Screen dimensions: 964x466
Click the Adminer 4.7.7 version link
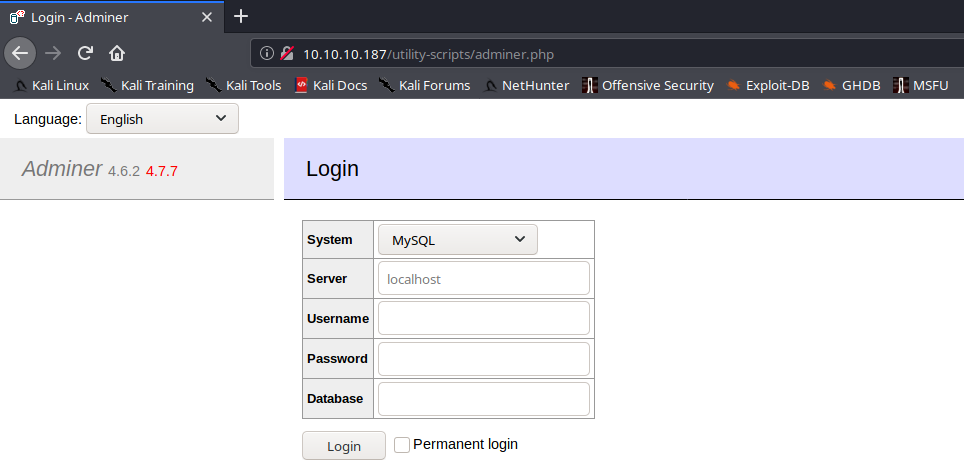click(161, 171)
